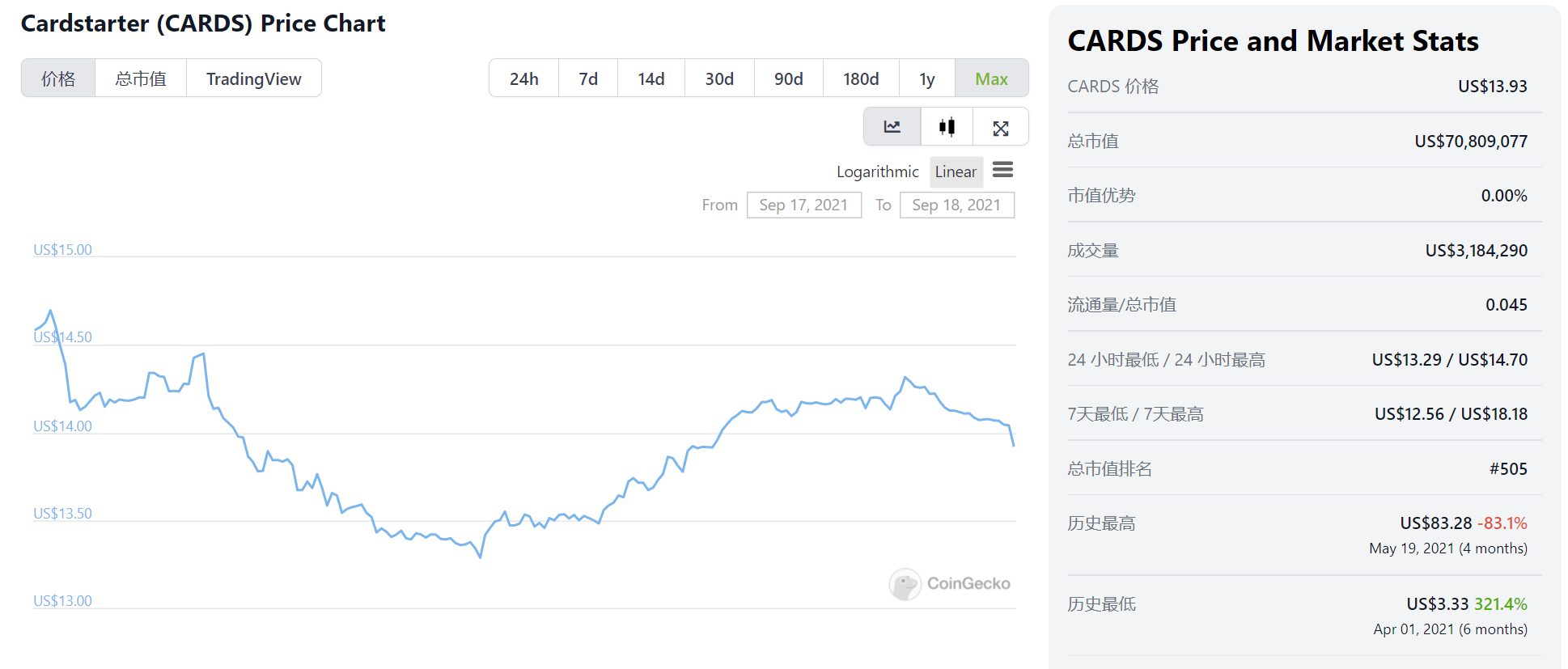Screen dimensions: 1568x669
Task: Switch to candlestick chart icon
Action: (947, 127)
